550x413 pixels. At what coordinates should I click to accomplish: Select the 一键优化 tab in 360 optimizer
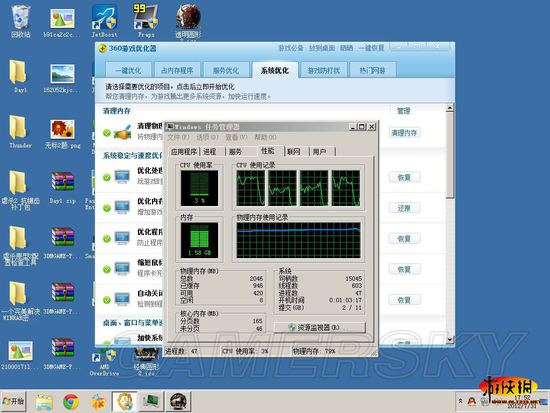[x=128, y=70]
